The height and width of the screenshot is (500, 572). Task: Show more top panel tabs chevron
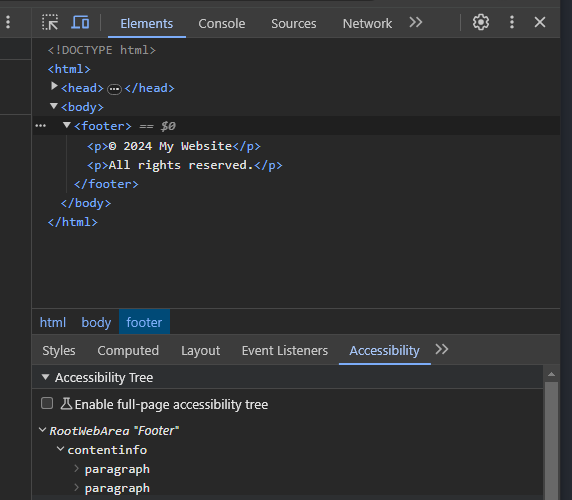(x=416, y=23)
